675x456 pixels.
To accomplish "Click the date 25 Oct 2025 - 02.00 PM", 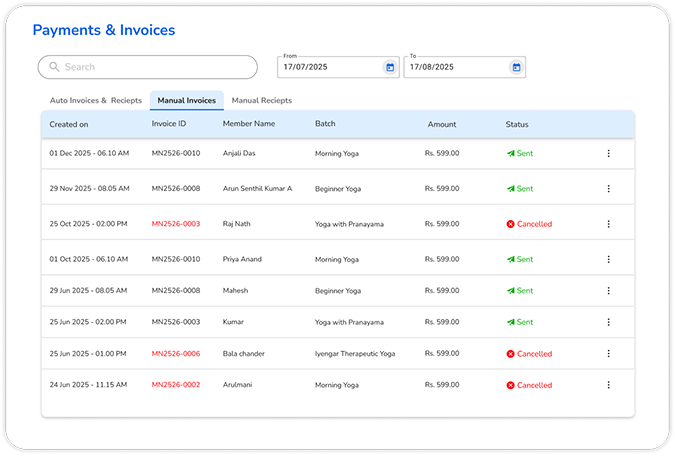I will [88, 224].
